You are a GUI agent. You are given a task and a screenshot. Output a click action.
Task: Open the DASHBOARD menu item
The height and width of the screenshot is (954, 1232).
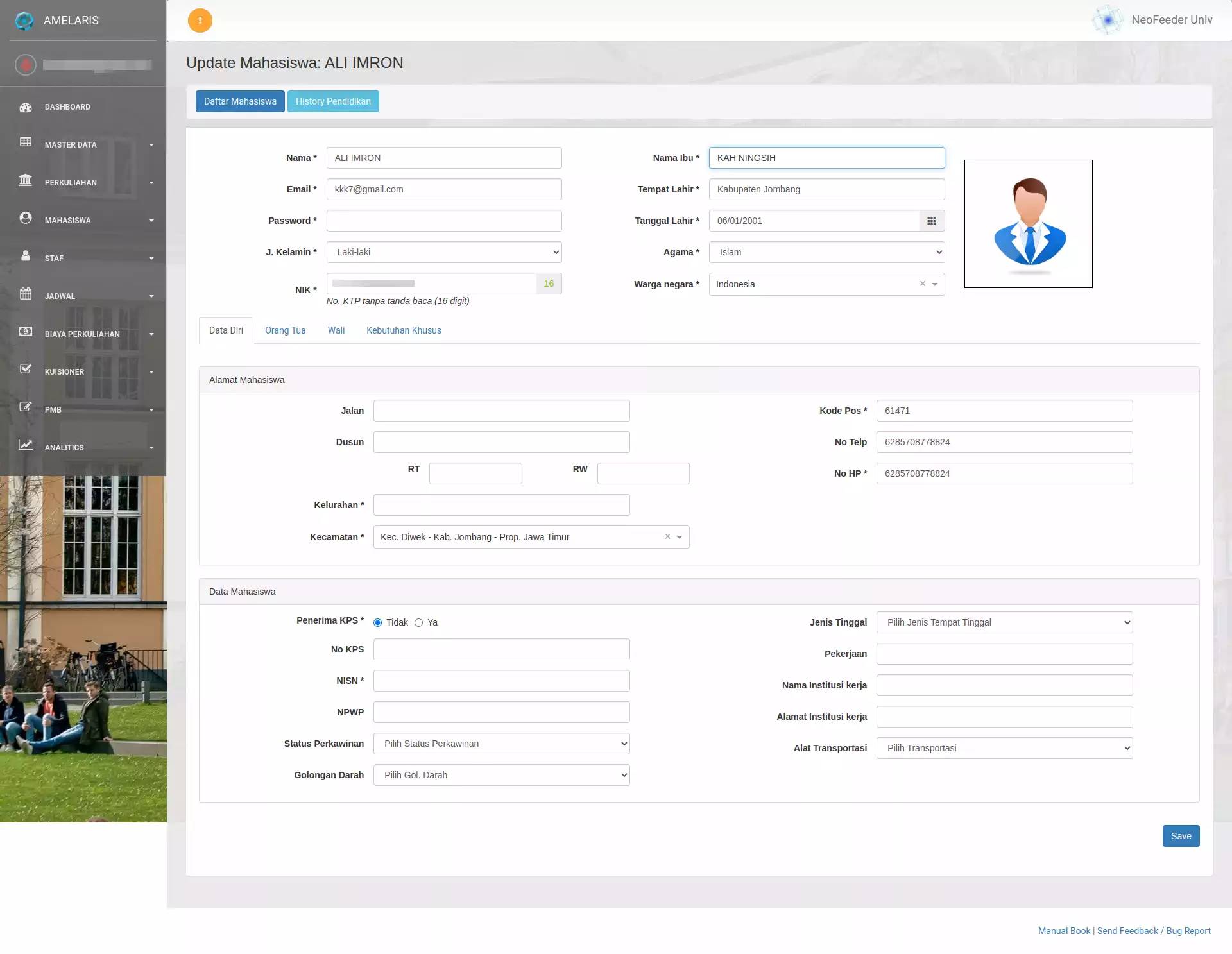click(x=83, y=107)
